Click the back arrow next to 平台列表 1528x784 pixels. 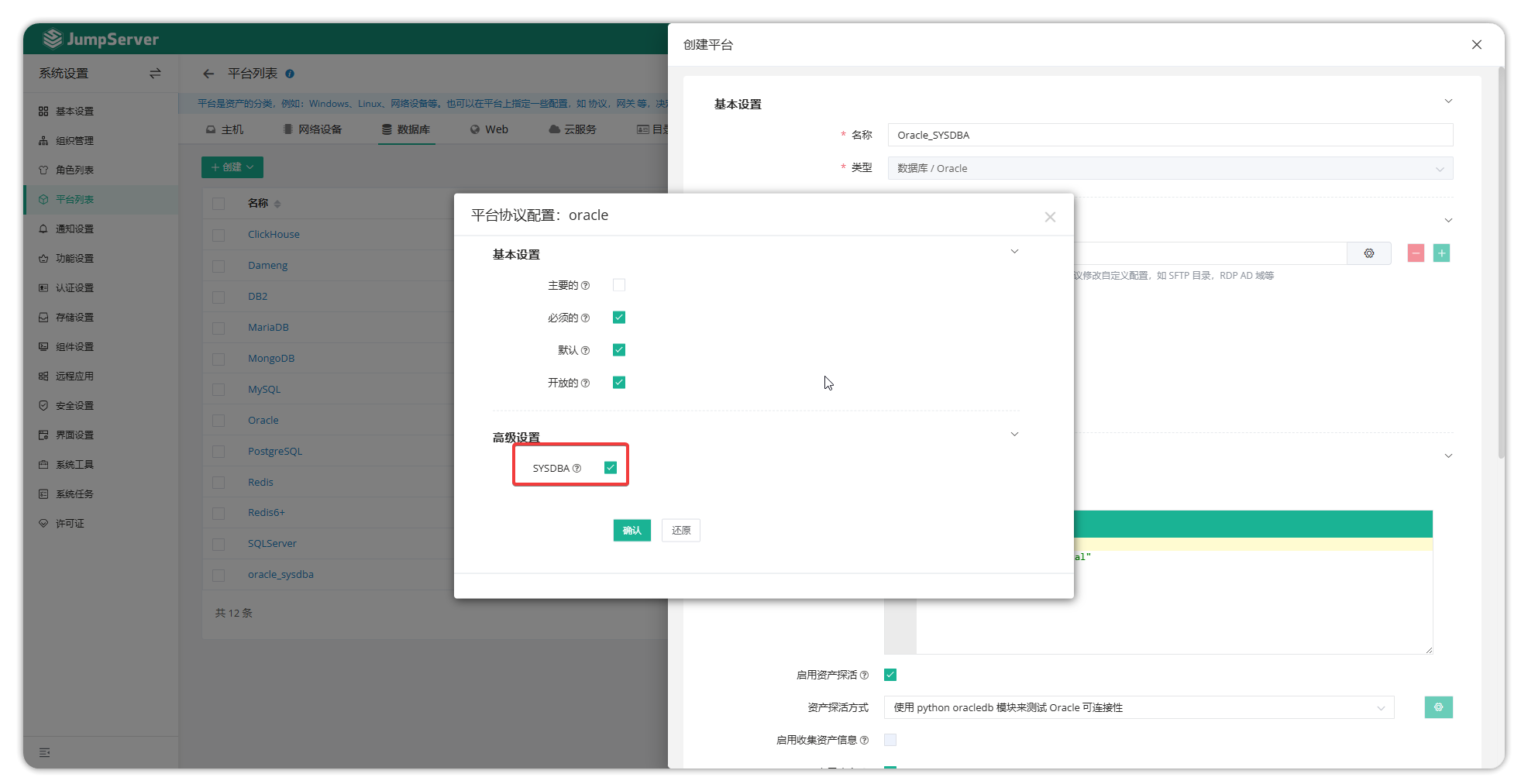click(208, 74)
